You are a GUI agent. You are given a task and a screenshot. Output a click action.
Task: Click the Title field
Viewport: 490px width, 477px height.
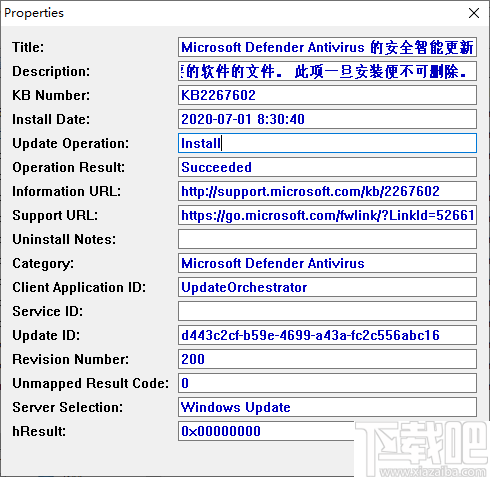coord(327,47)
